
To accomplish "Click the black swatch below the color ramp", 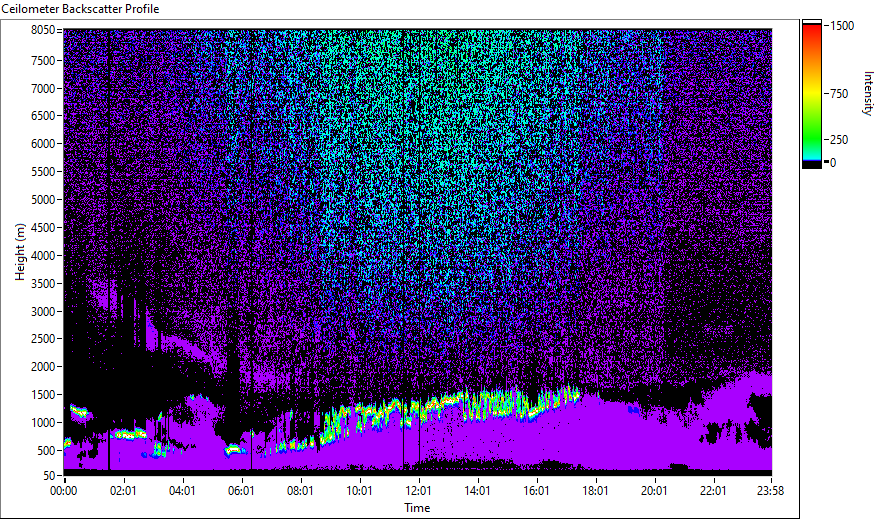I will point(812,165).
